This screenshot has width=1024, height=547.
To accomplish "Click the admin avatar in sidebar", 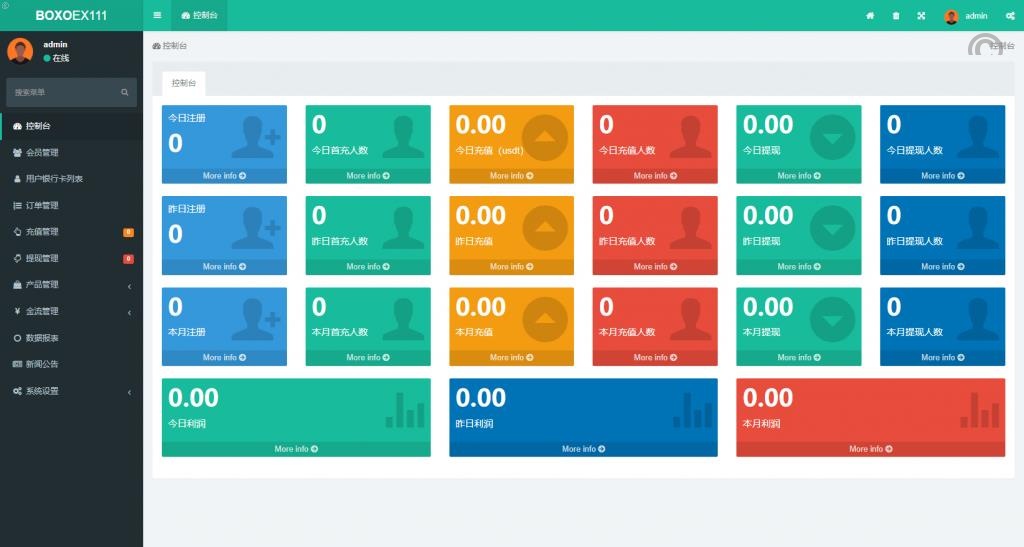I will (x=20, y=51).
